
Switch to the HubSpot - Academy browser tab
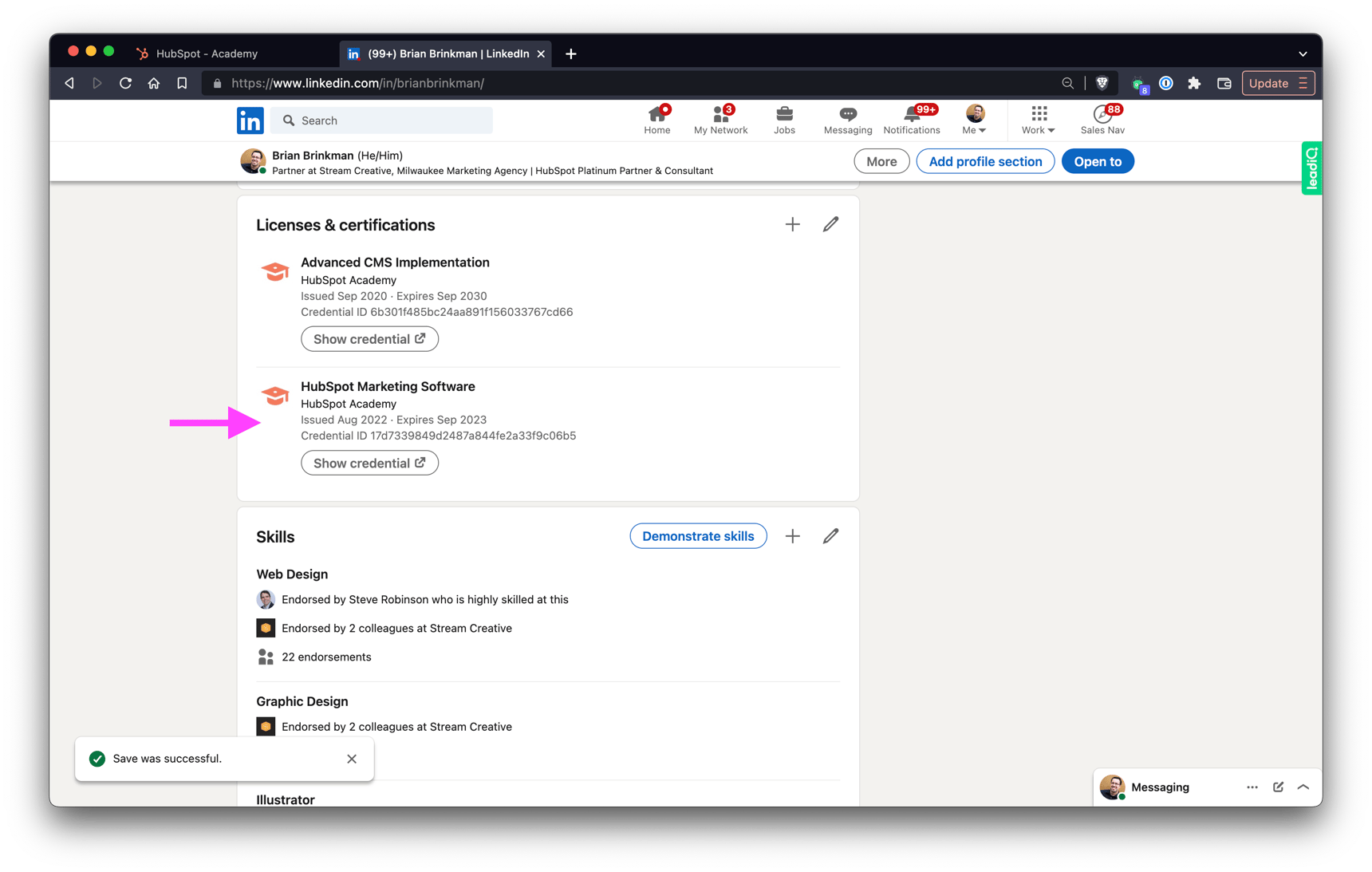(206, 53)
